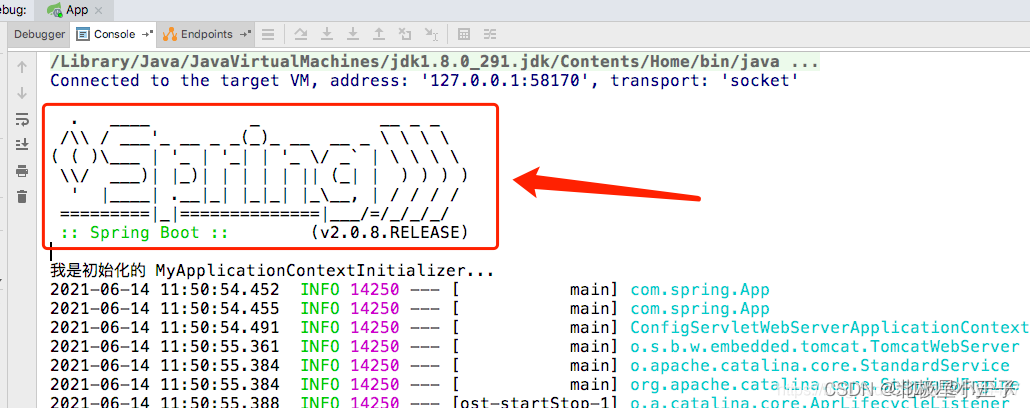Switch to the Debugger tab
Viewport: 1030px width, 408px height.
39,34
